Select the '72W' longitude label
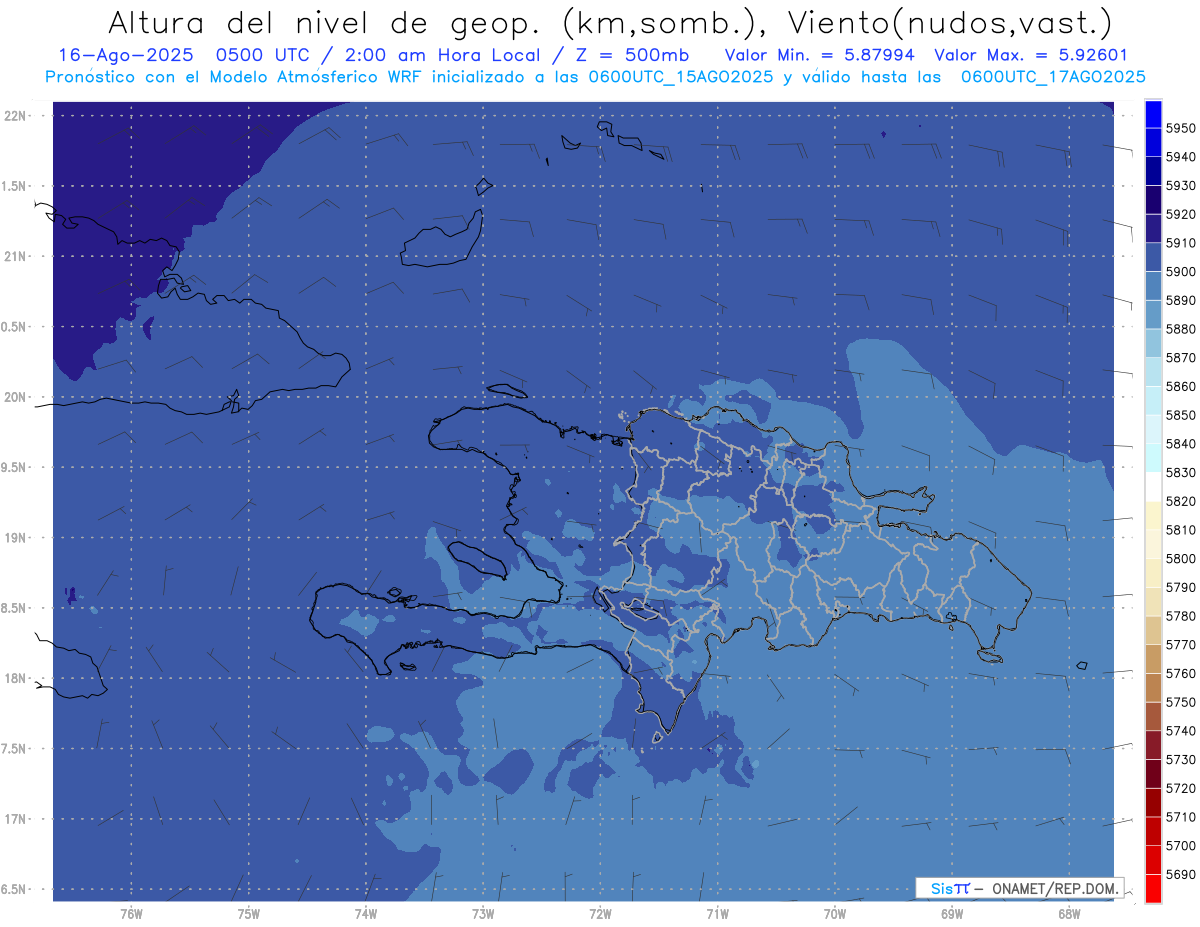This screenshot has width=1200, height=927. [600, 913]
